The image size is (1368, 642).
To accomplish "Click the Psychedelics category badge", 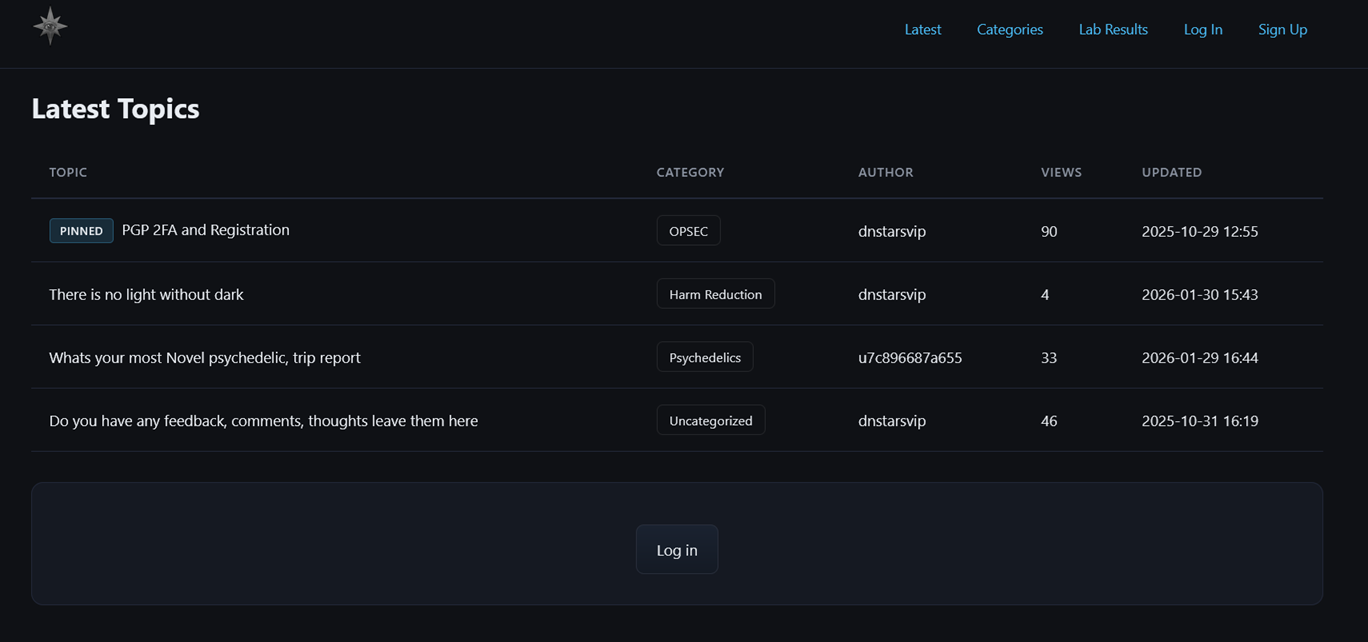I will [x=704, y=356].
